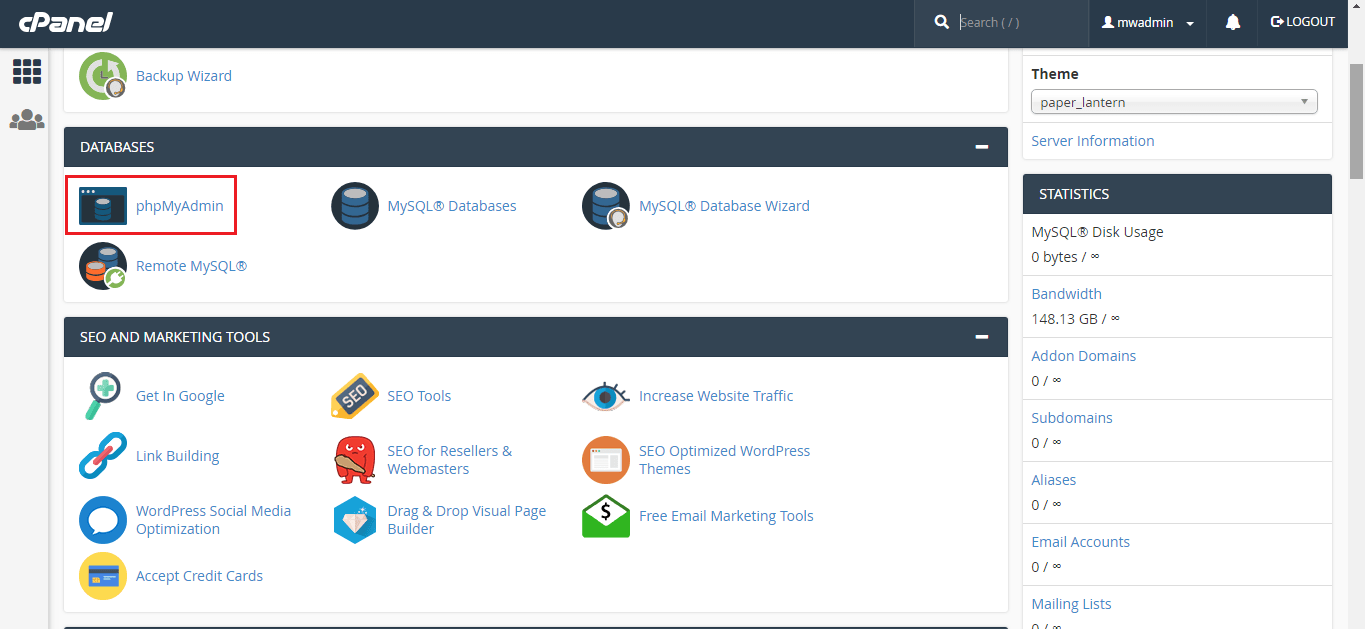Open the notifications bell icon
The image size is (1365, 629).
[1233, 22]
